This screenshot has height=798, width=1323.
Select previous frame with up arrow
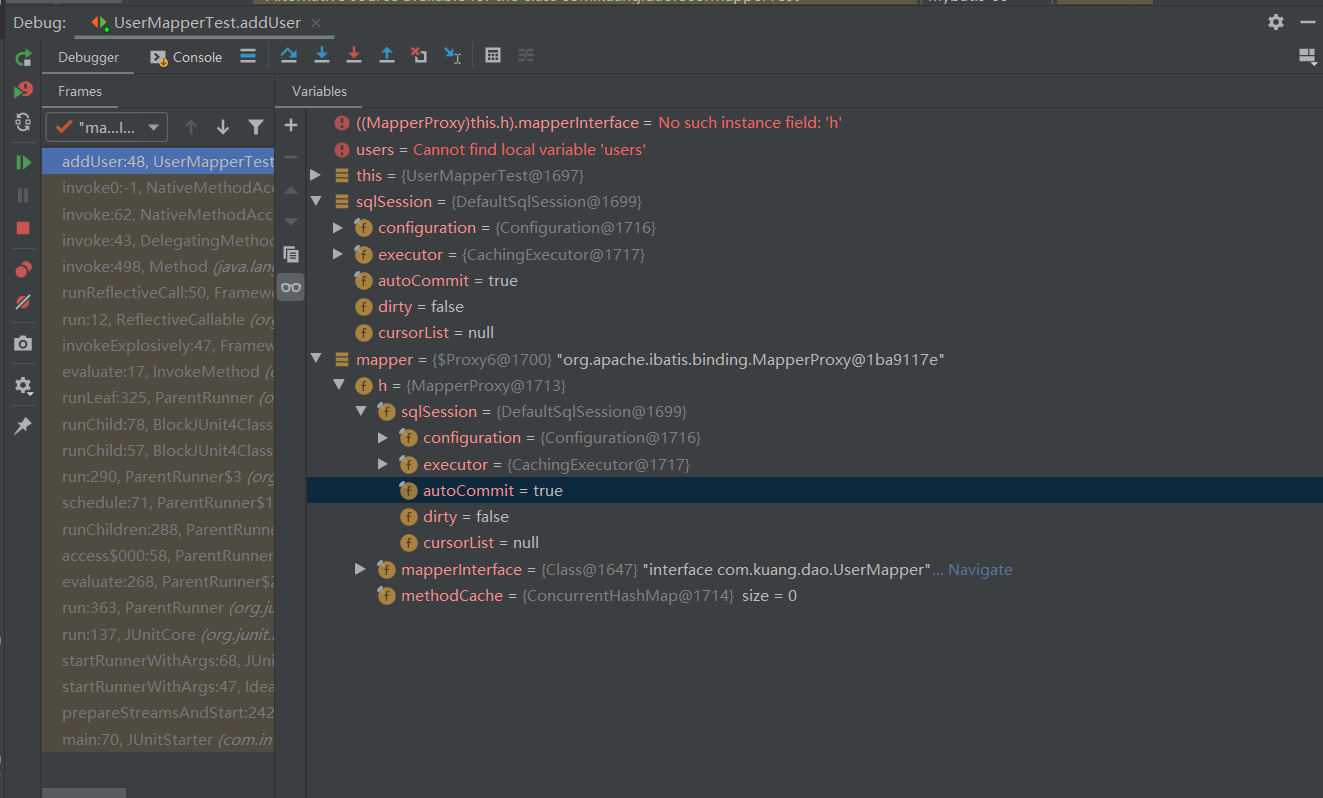point(191,127)
